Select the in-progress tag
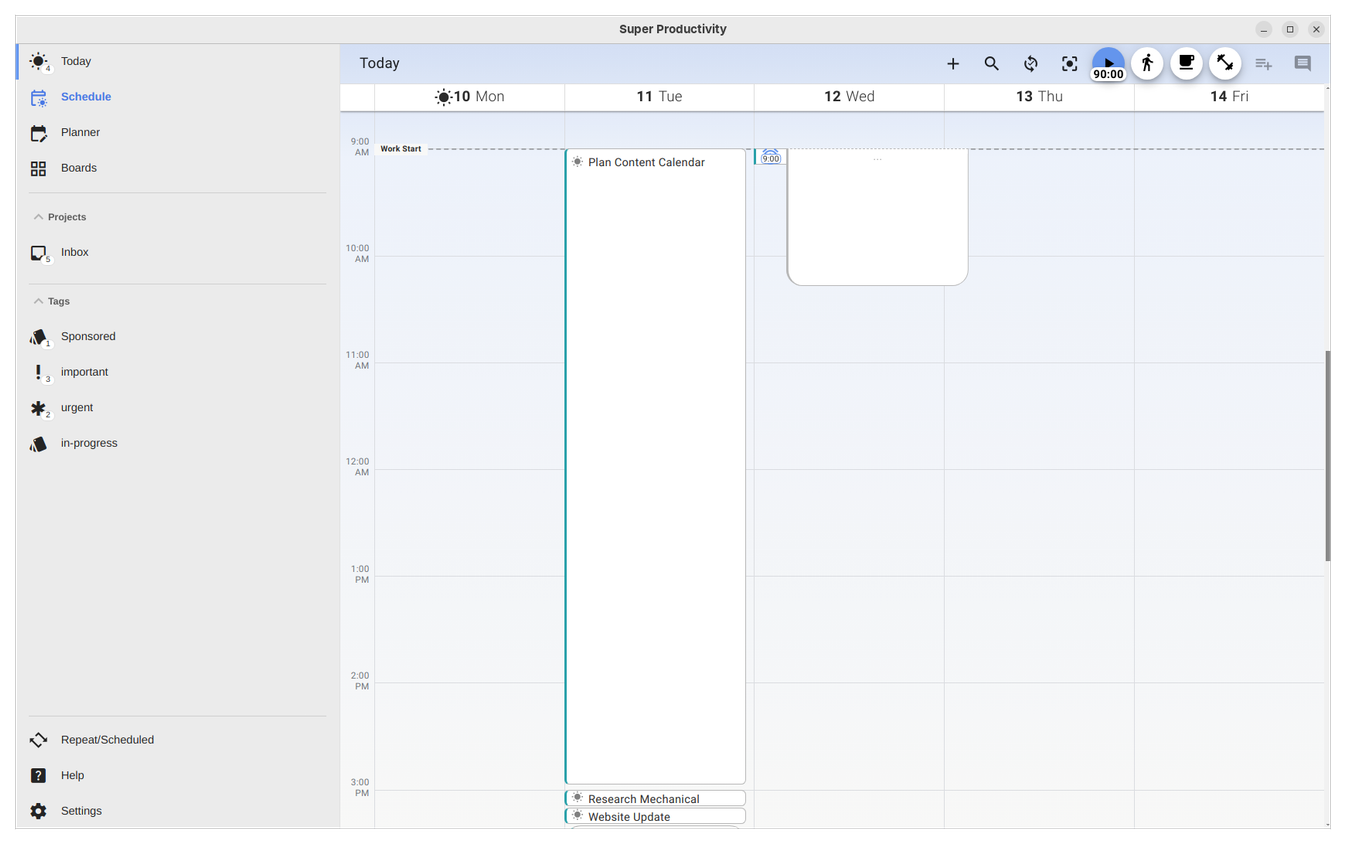1346x844 pixels. [178, 443]
